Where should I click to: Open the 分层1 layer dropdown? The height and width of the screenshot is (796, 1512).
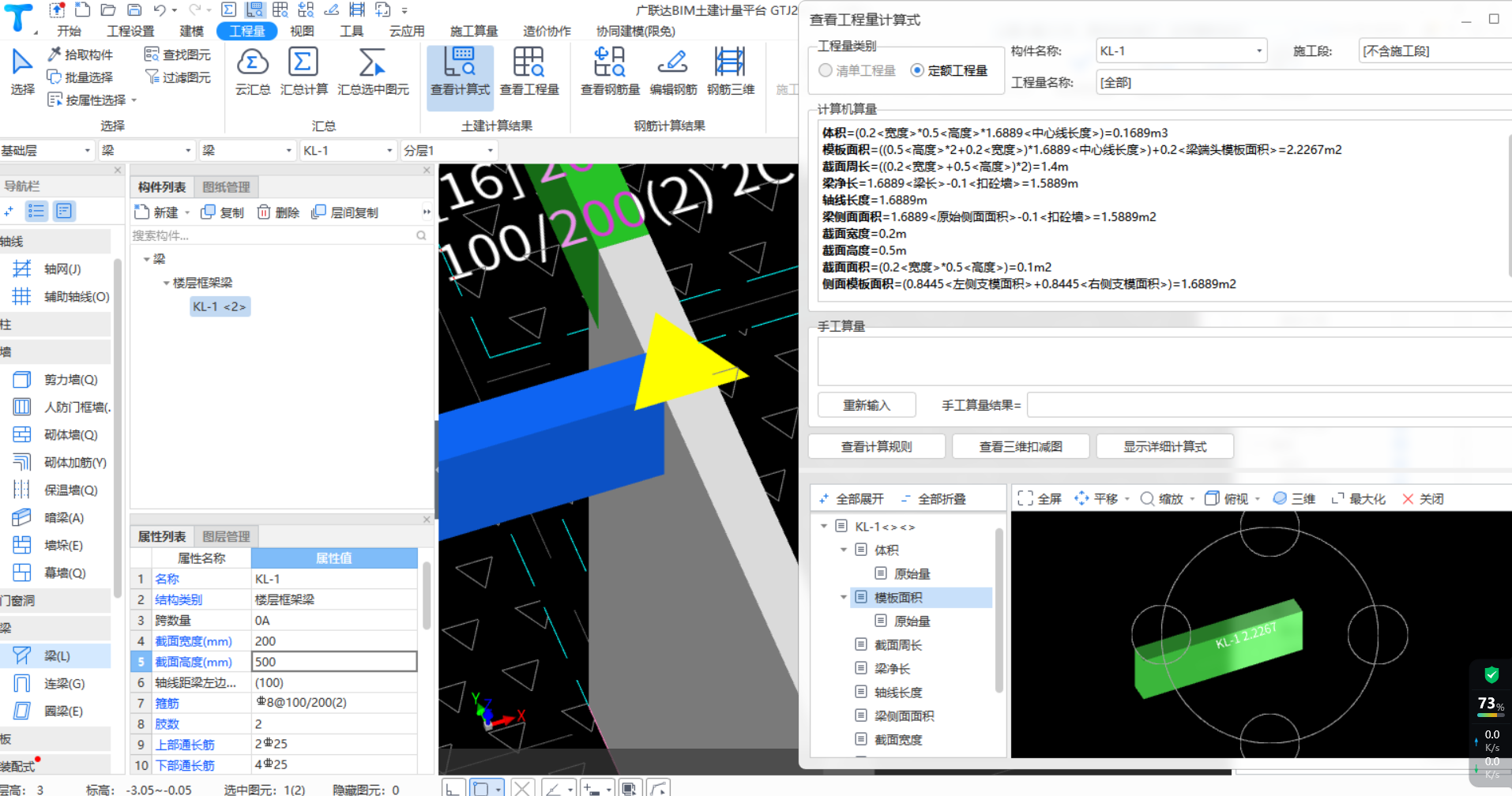point(490,150)
